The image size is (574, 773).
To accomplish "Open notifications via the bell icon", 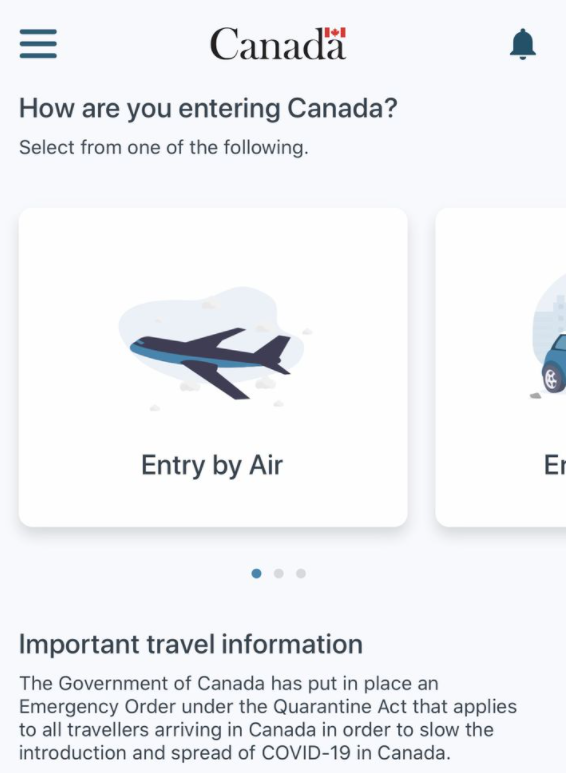I will point(522,44).
